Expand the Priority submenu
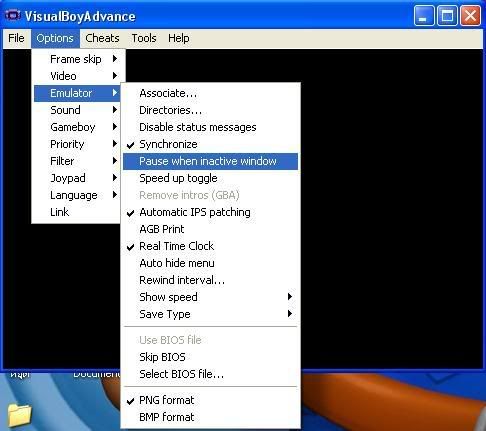486x431 pixels. pyautogui.click(x=77, y=144)
